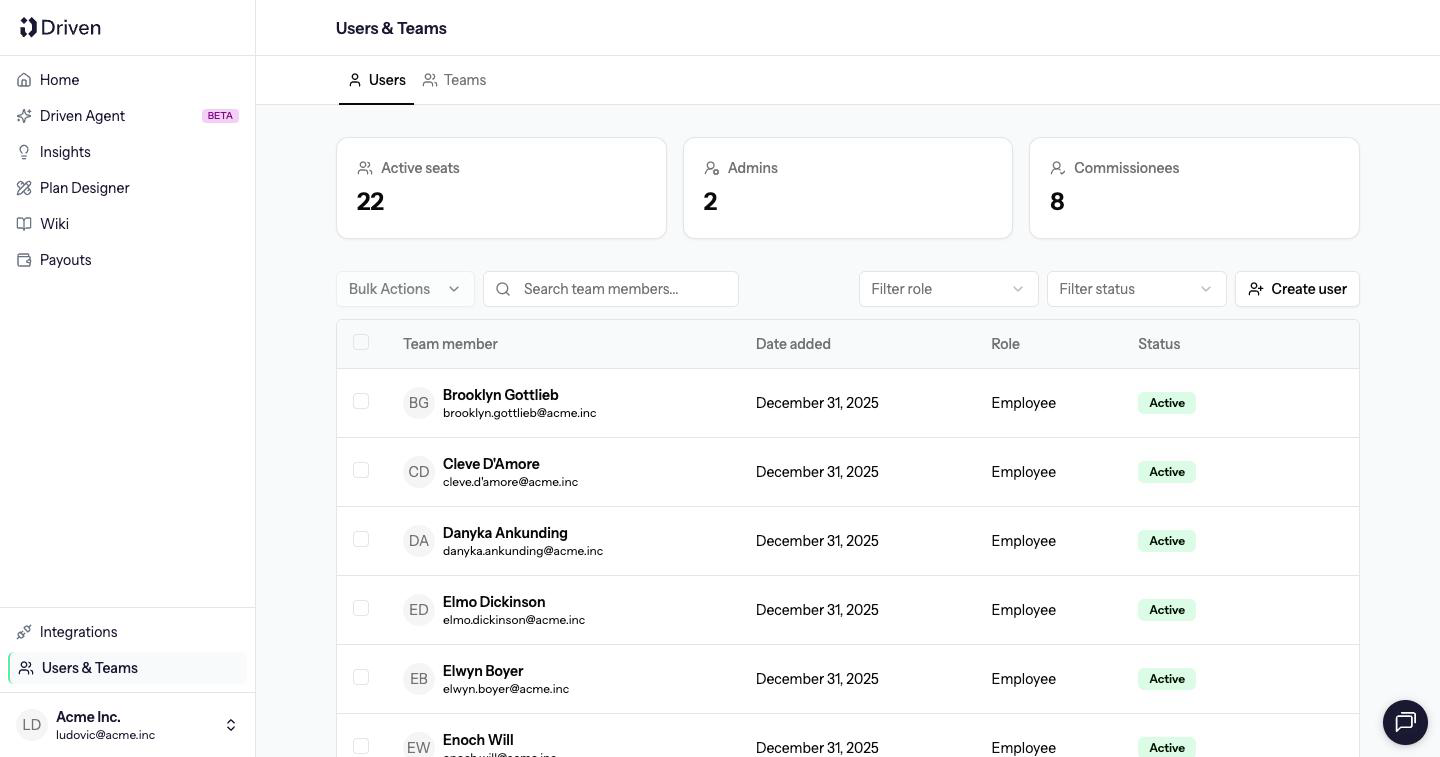Open Users & Teams in sidebar

128,668
